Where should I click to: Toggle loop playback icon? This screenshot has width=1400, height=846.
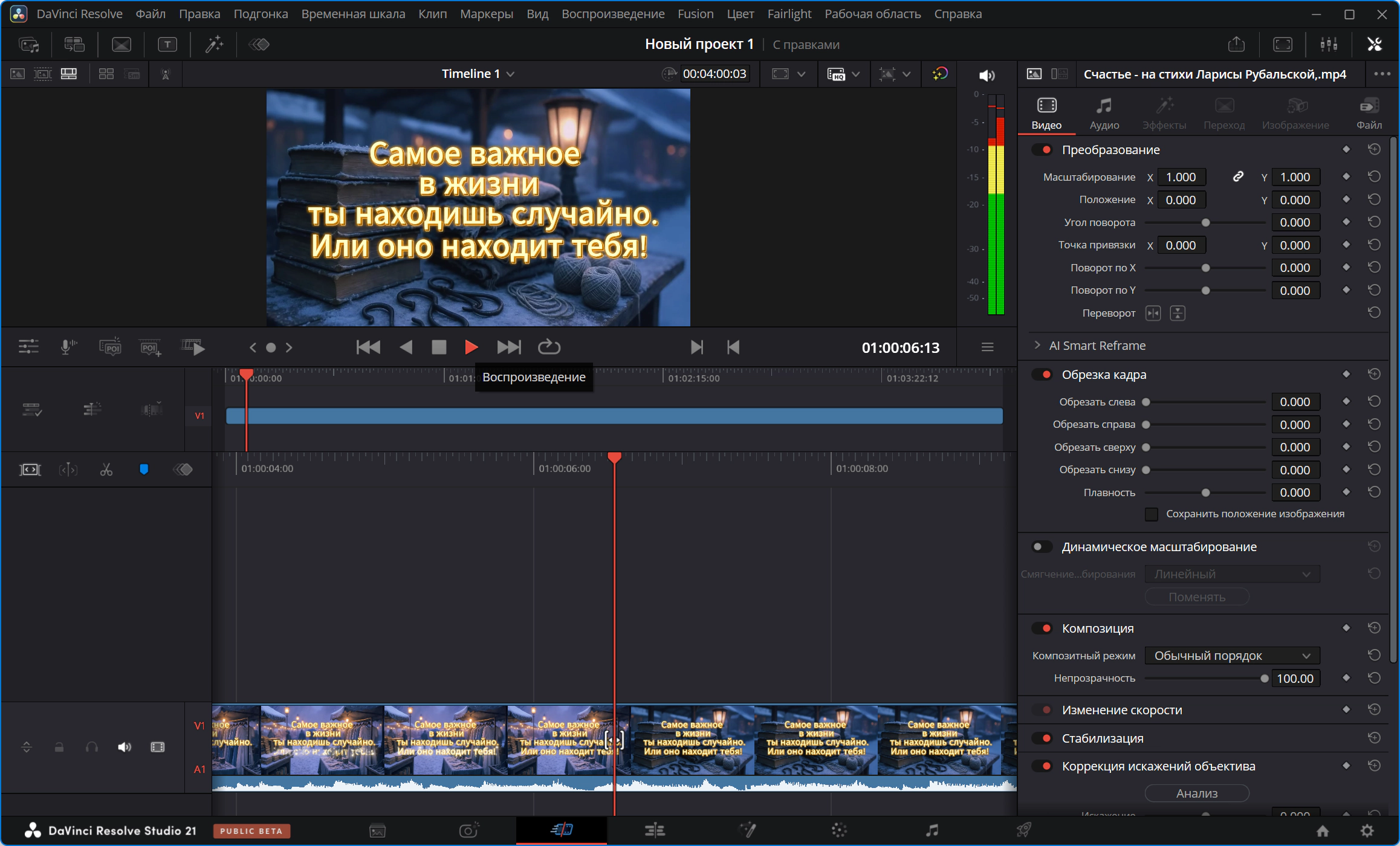(x=549, y=347)
